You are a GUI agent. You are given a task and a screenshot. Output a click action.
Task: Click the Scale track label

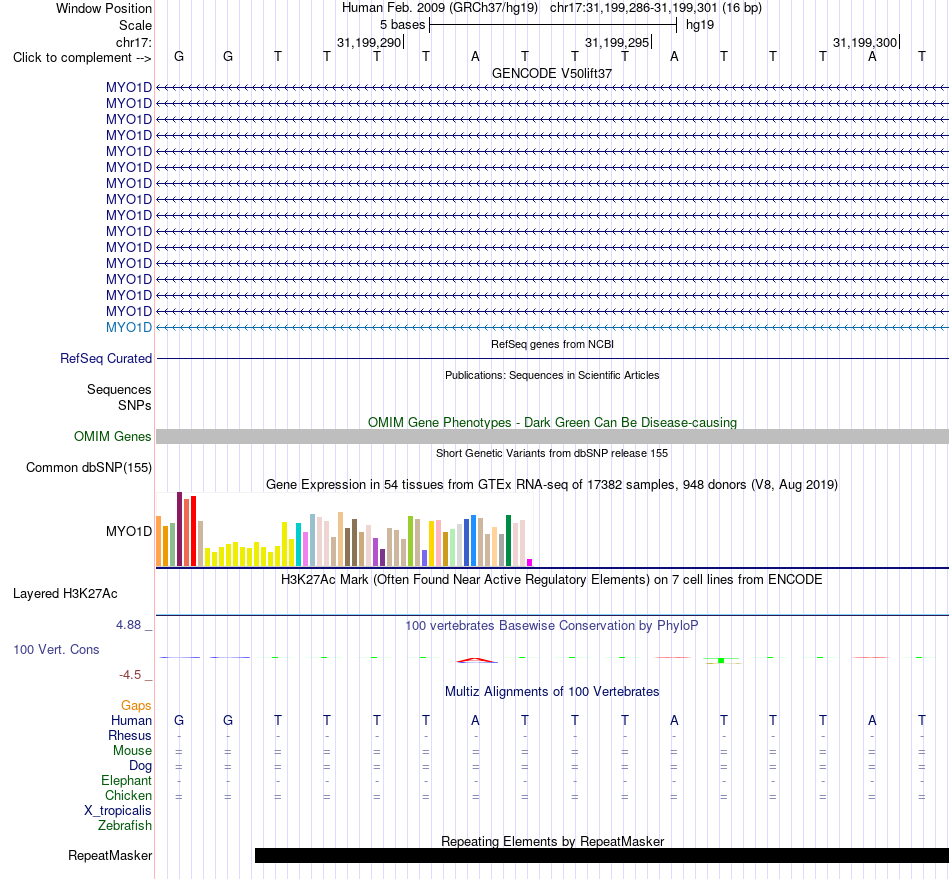point(135,25)
